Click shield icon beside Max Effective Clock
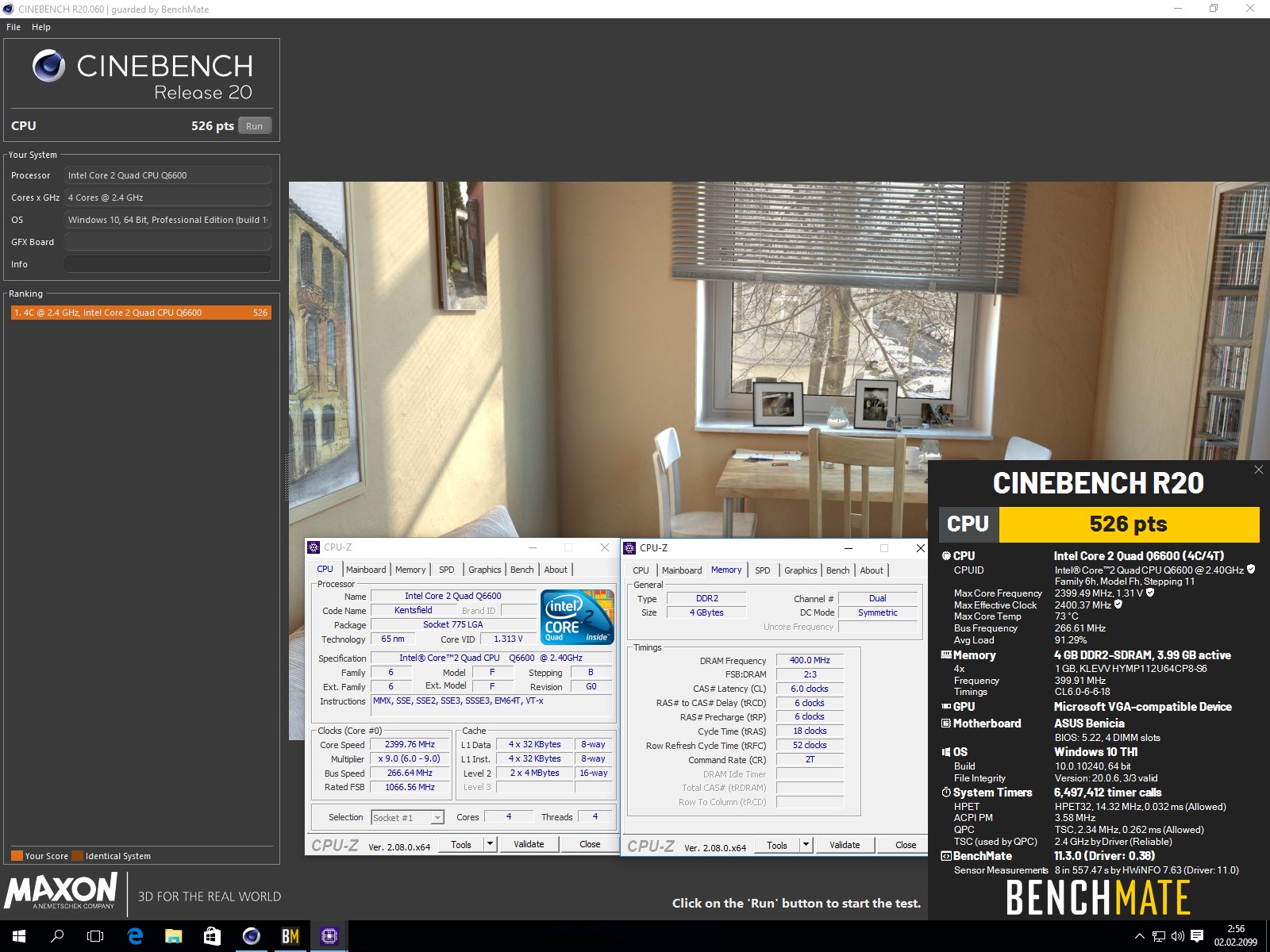This screenshot has height=952, width=1270. (1118, 604)
